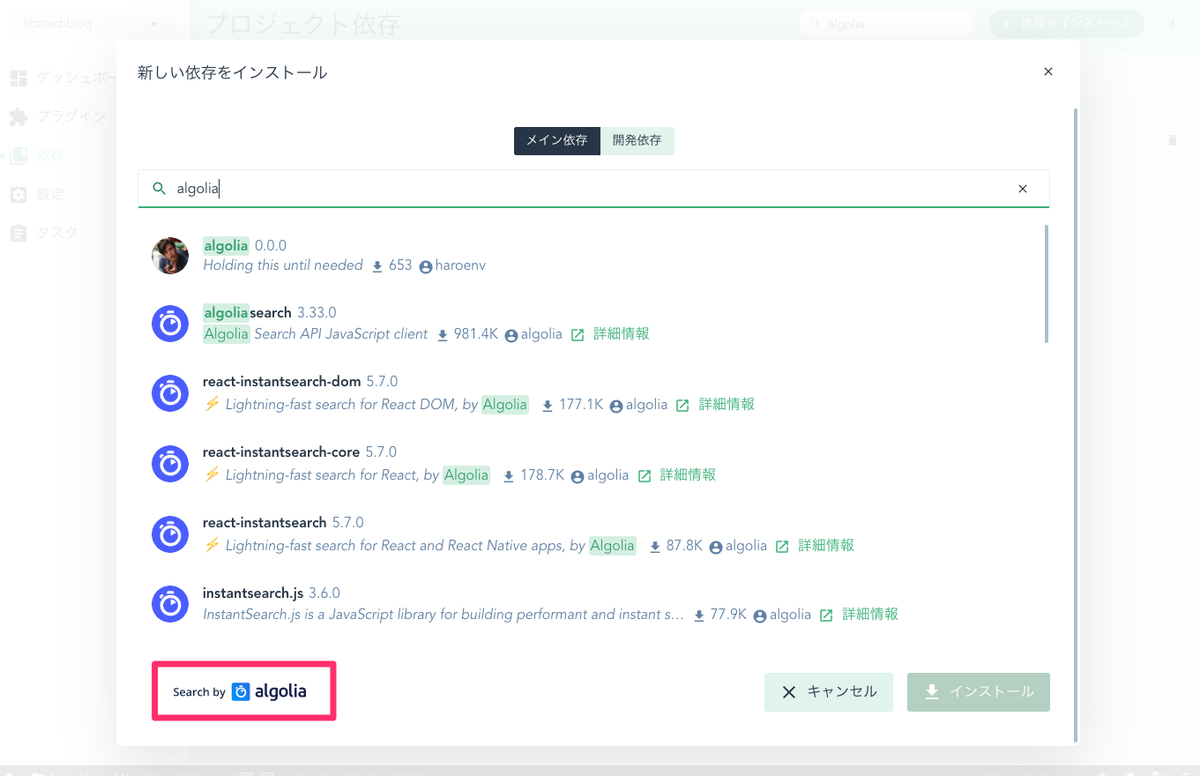Click the algolia search input field
Viewport: 1200px width, 776px height.
click(x=593, y=188)
